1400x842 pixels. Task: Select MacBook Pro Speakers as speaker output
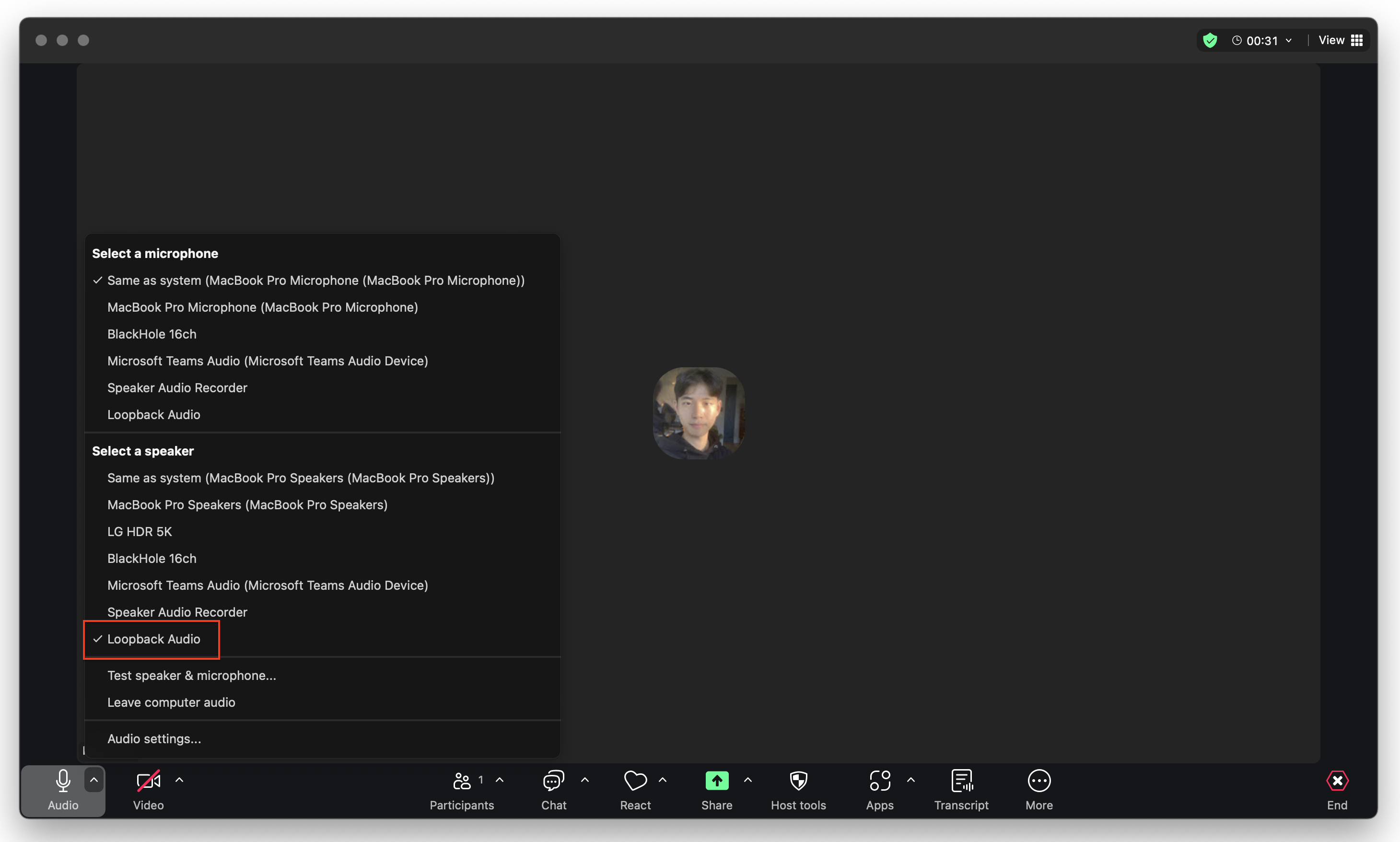[x=247, y=505]
